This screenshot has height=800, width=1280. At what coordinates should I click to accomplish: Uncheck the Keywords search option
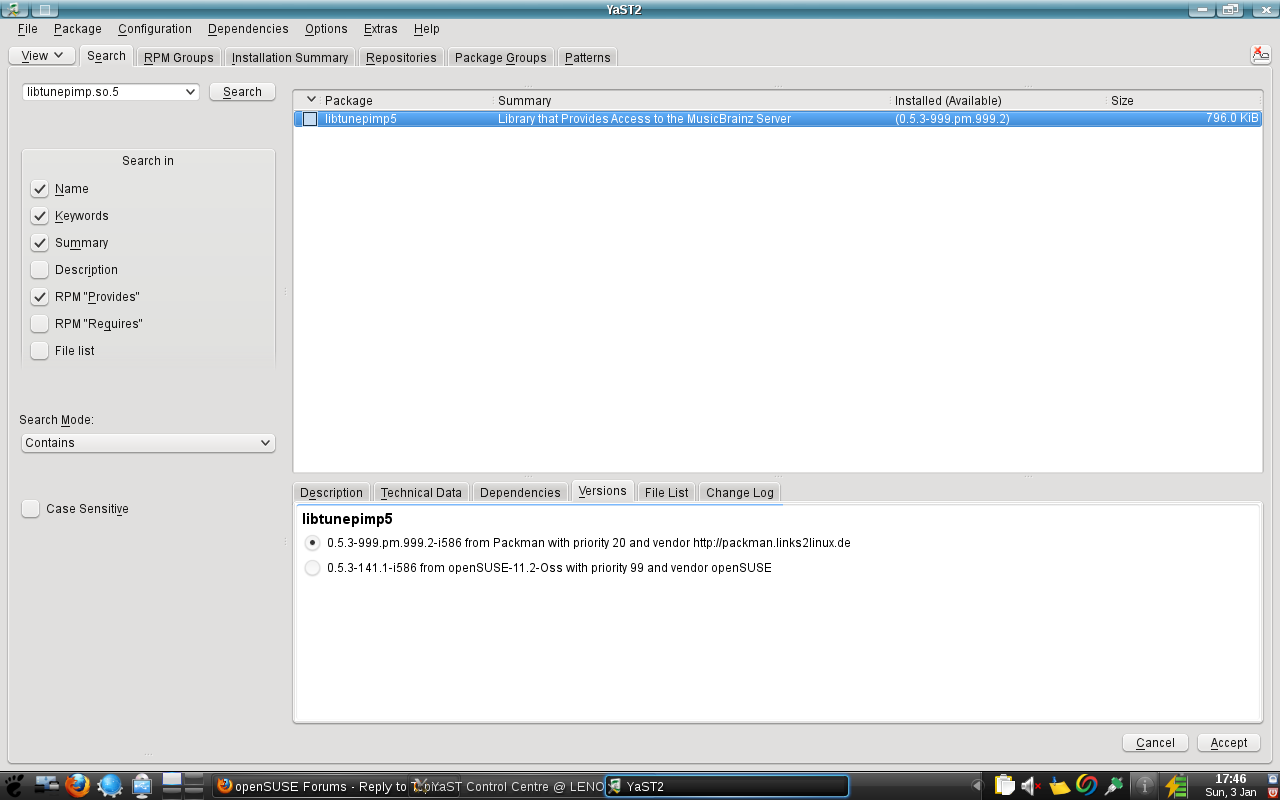point(40,216)
